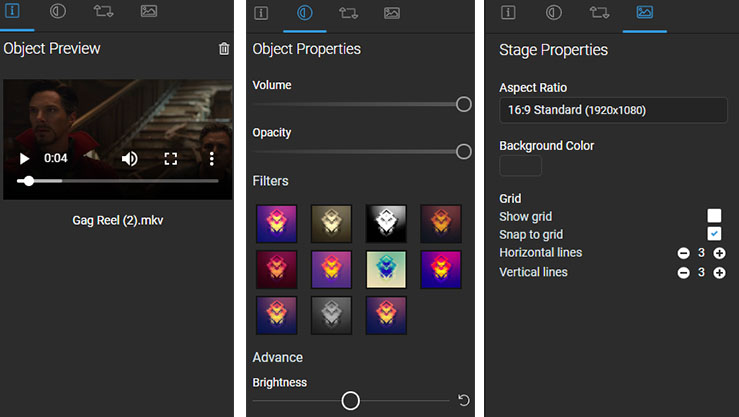This screenshot has height=417, width=739.
Task: Open the transition tab in Object Properties panel
Action: click(x=348, y=13)
